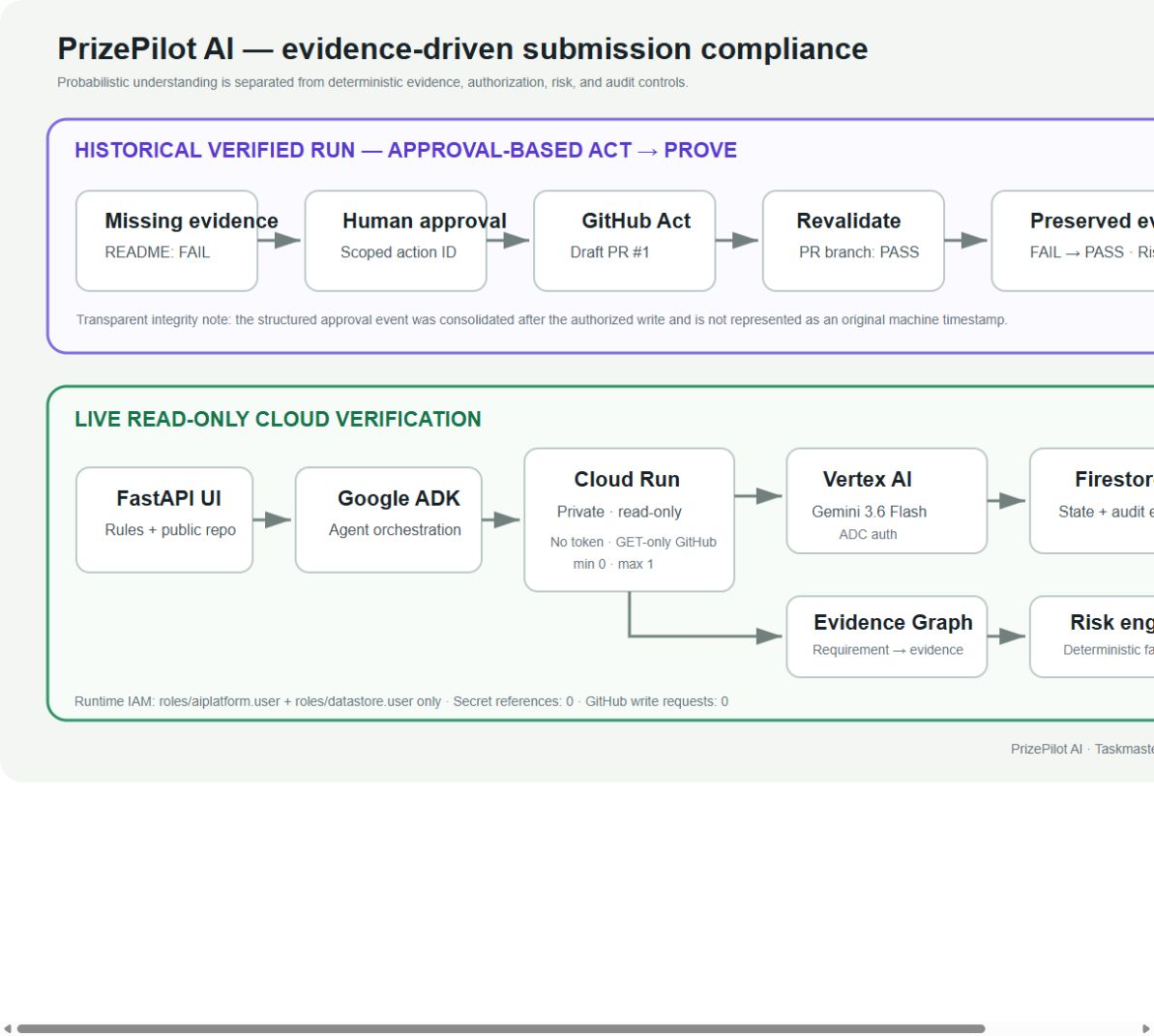Click the scrollbar left arrow
The width and height of the screenshot is (1154, 1036).
click(x=8, y=1028)
